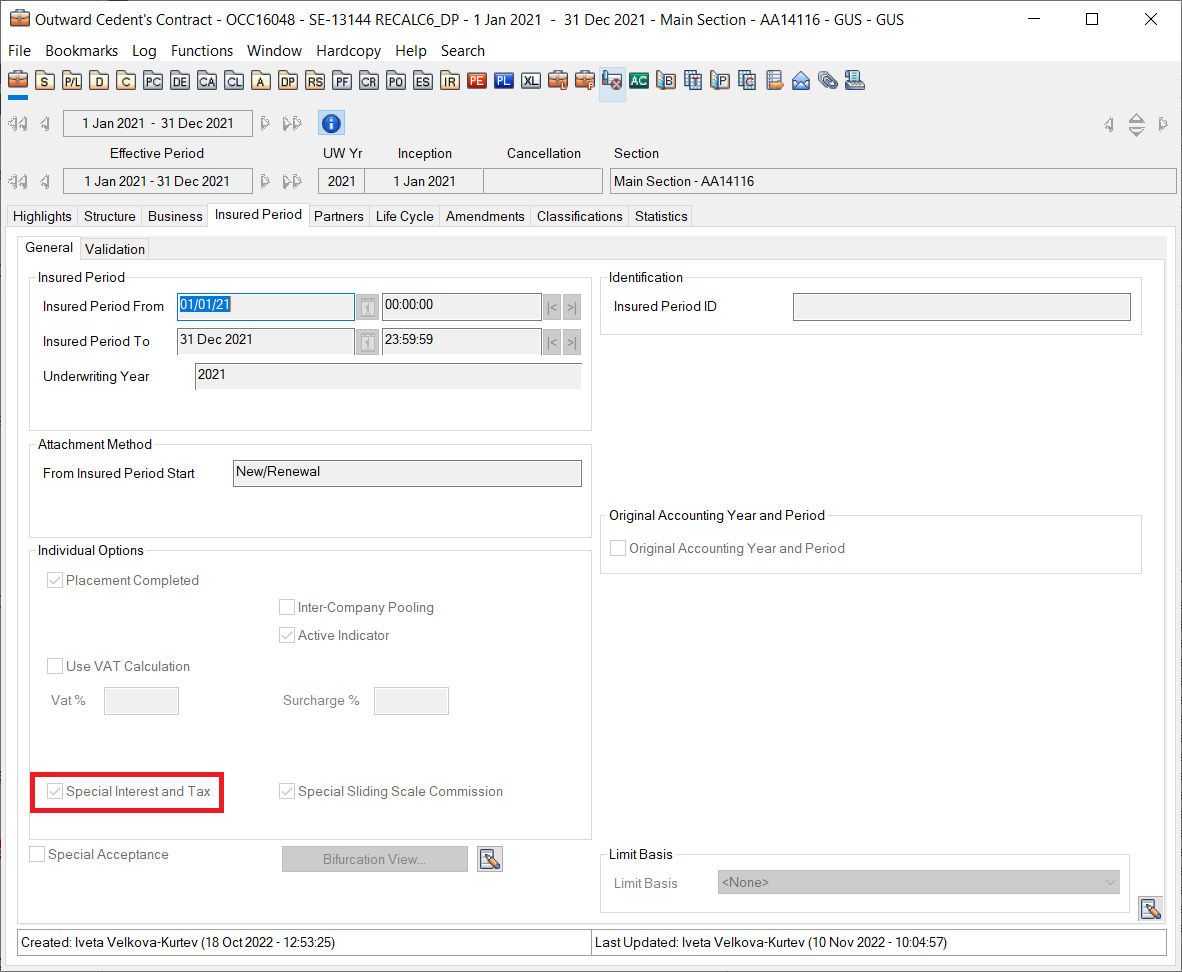Click the Insured Period ID field
1182x972 pixels.
961,307
